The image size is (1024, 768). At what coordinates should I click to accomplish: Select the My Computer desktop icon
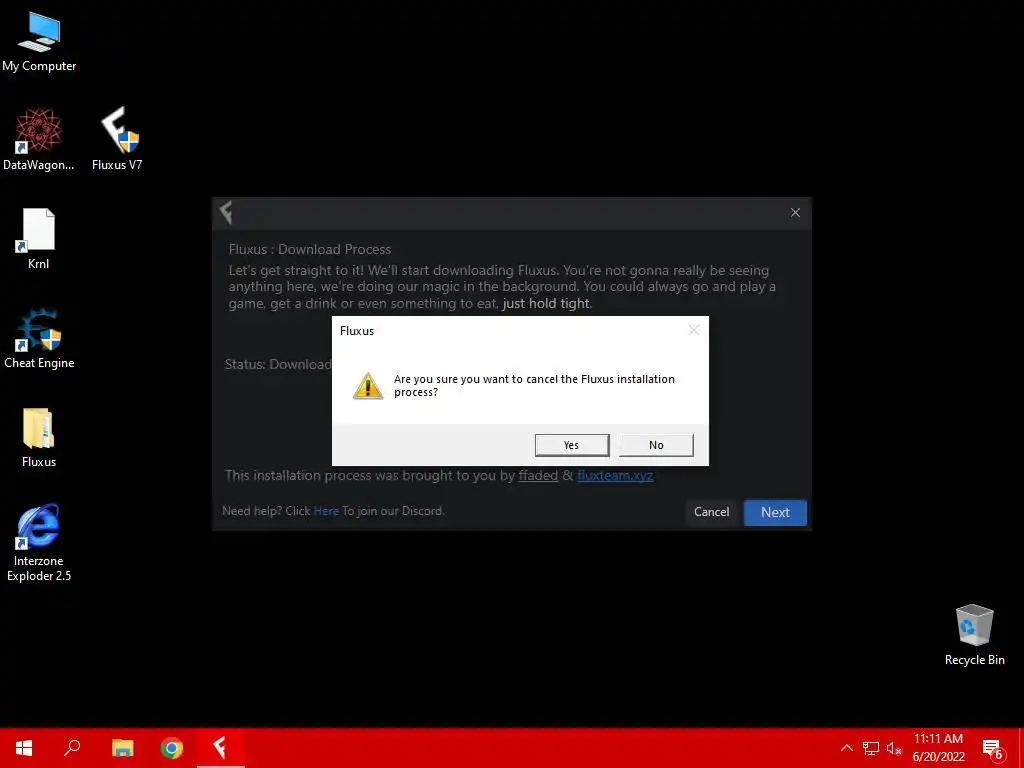(x=39, y=42)
